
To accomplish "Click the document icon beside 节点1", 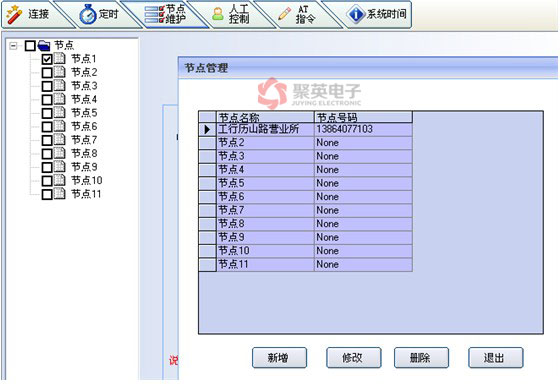I will click(x=60, y=59).
